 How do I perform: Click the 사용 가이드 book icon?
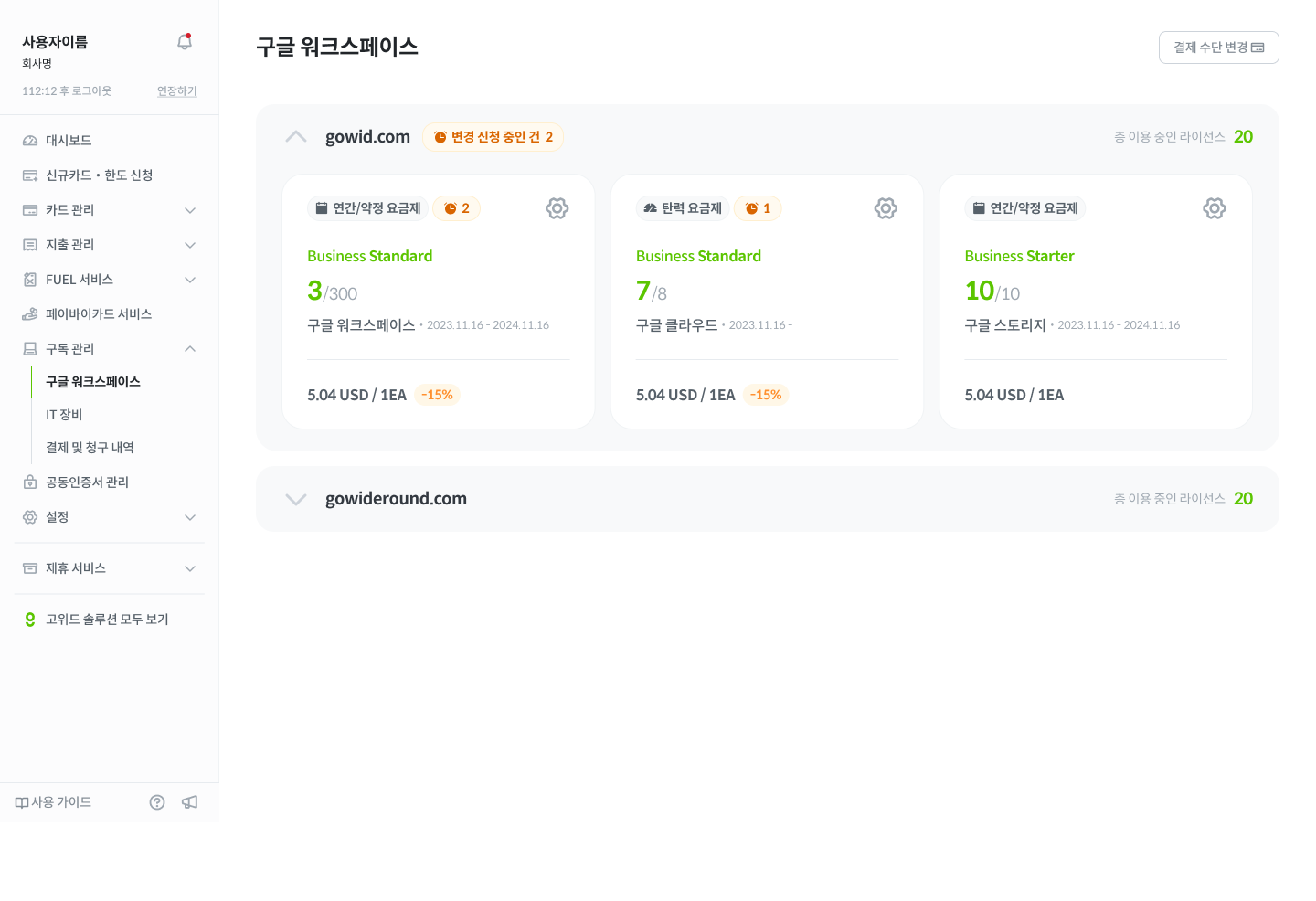(22, 803)
